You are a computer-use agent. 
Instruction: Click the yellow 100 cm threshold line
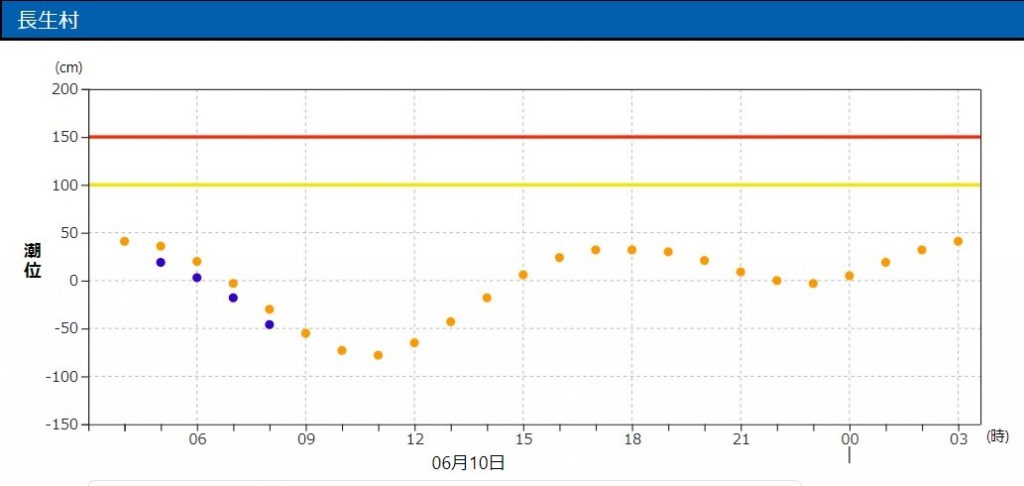click(x=534, y=185)
